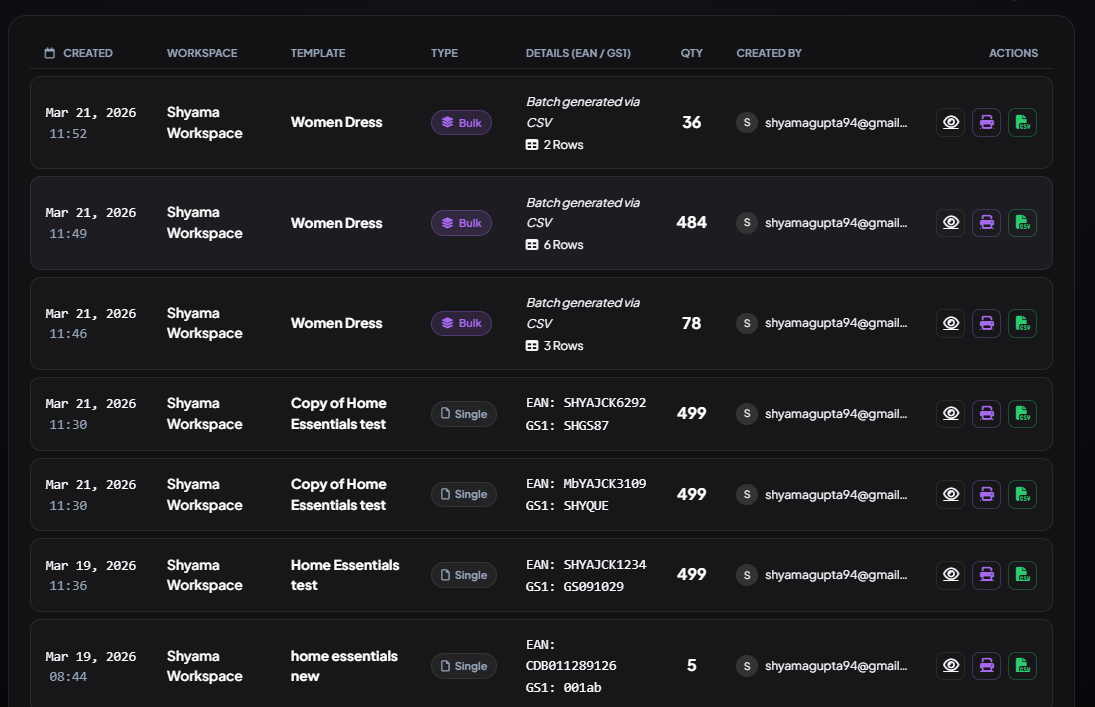Click the CREATED BY column header
Screen dimensions: 1095x707
tap(769, 53)
